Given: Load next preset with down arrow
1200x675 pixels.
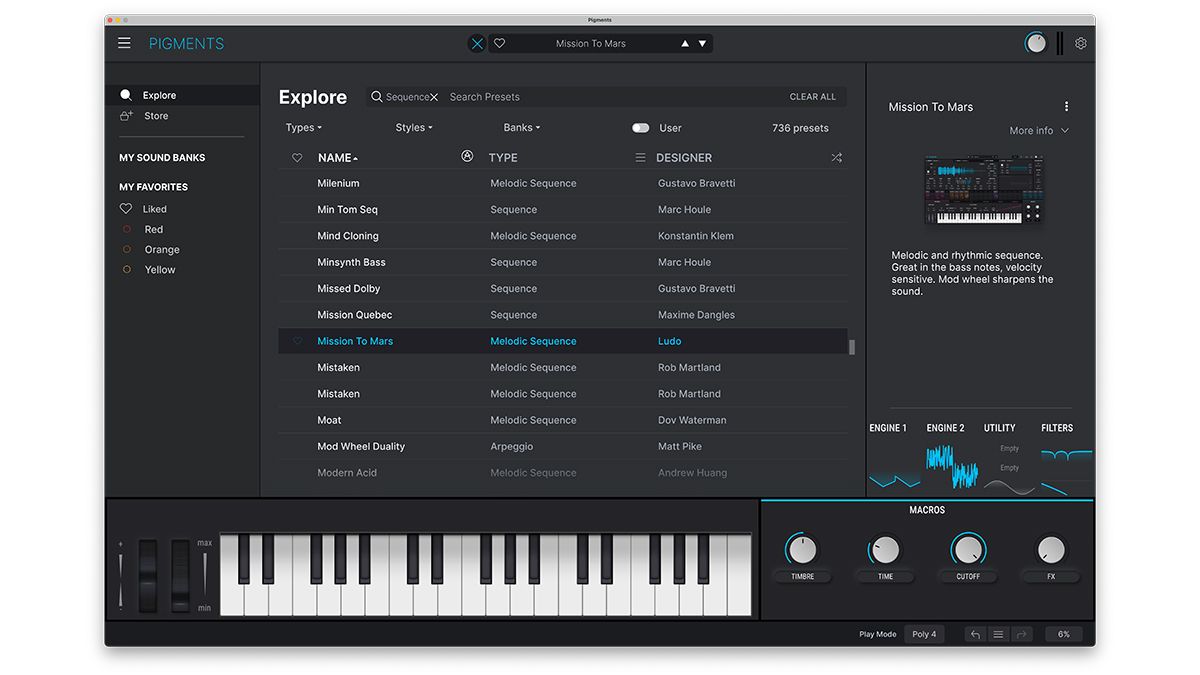Looking at the screenshot, I should point(702,43).
